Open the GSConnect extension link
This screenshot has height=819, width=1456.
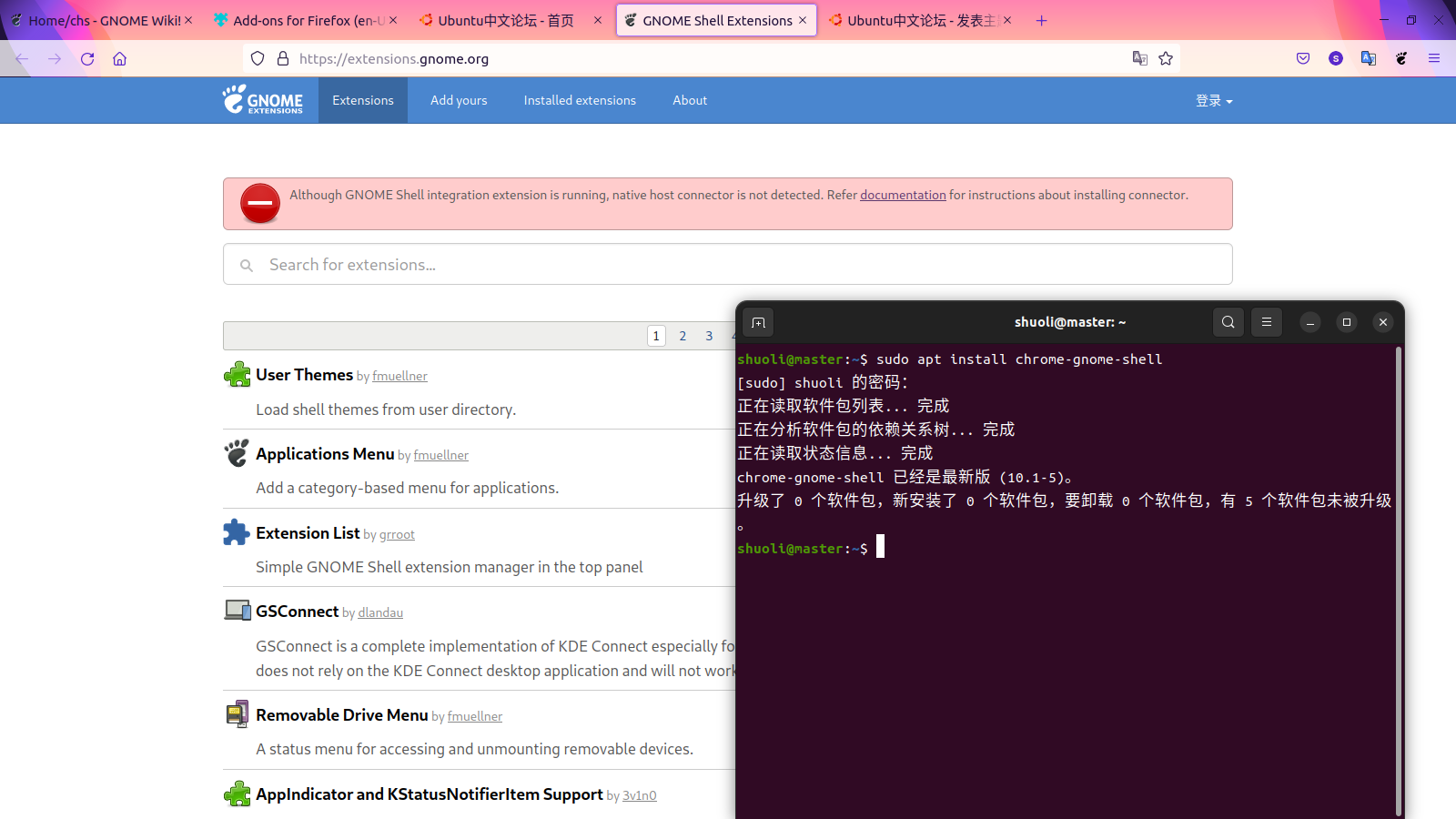[297, 612]
